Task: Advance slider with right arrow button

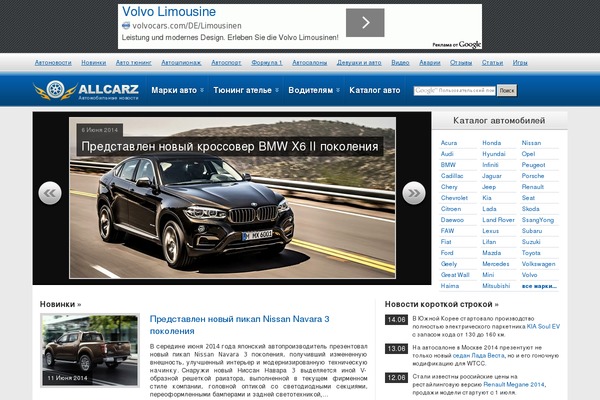Action: tap(414, 193)
